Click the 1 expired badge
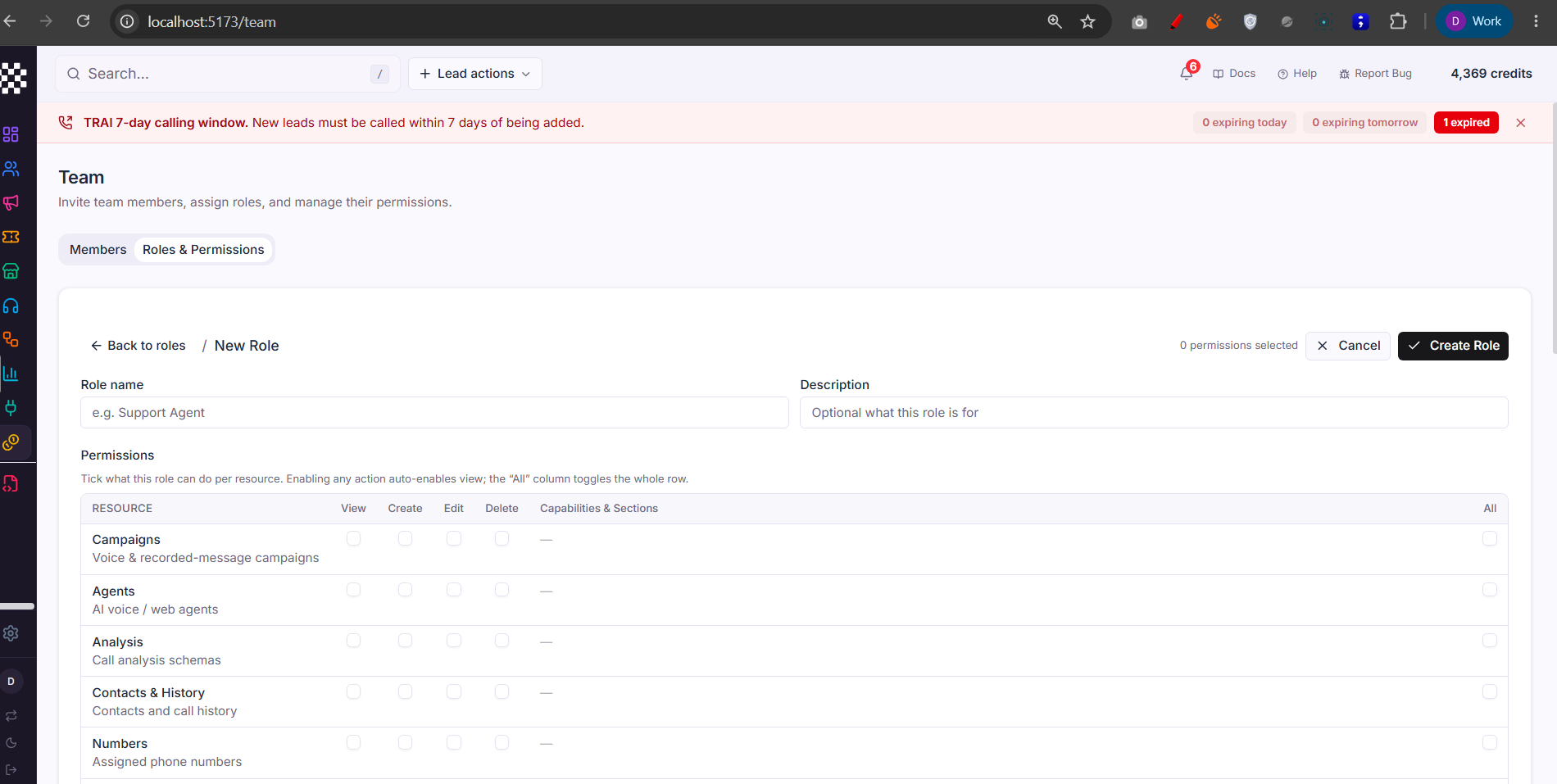This screenshot has height=784, width=1557. point(1466,123)
